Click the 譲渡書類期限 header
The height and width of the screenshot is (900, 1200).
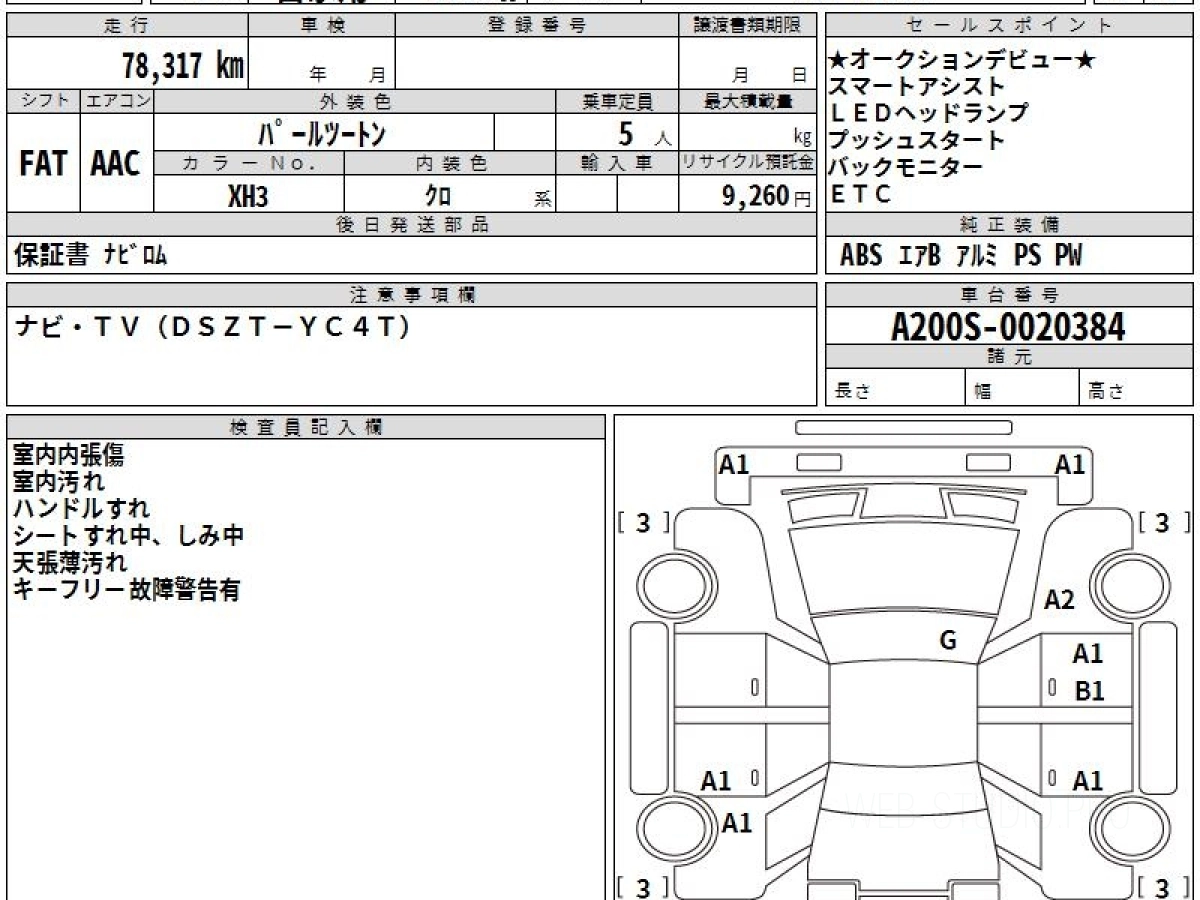749,26
